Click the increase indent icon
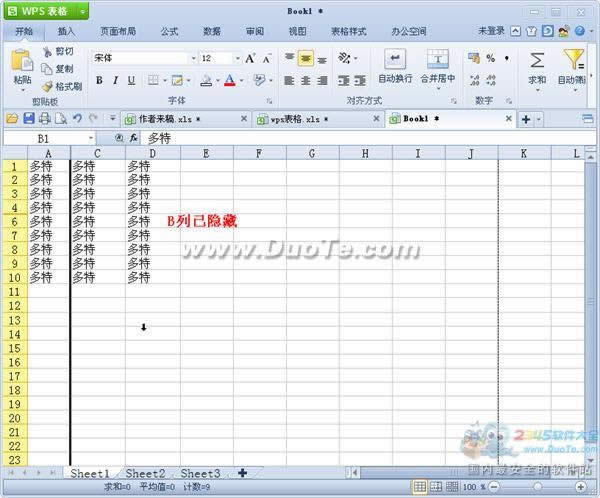 pyautogui.click(x=360, y=80)
